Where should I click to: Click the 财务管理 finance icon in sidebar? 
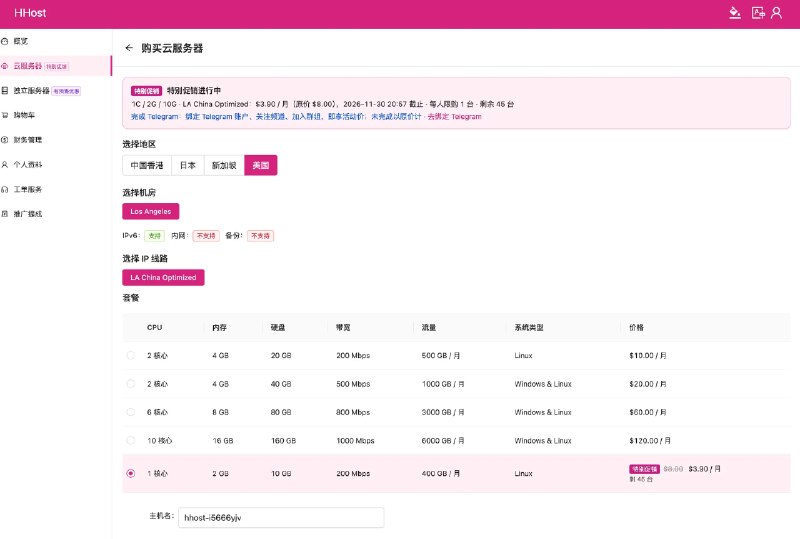pyautogui.click(x=5, y=140)
